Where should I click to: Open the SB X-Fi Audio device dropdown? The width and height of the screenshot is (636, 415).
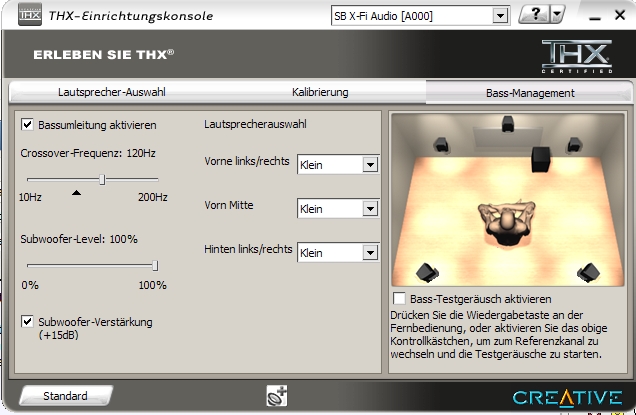[420, 16]
